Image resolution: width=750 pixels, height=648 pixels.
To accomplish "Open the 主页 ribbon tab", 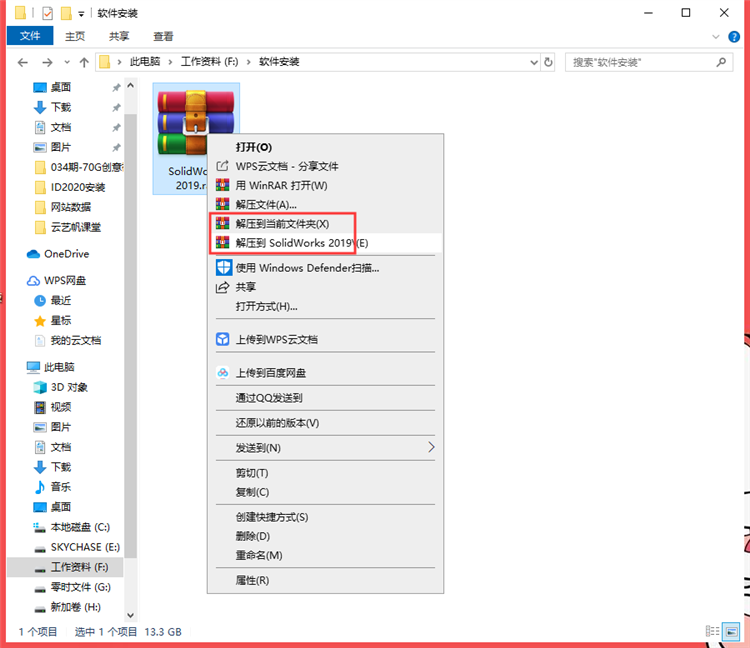I will coord(75,36).
